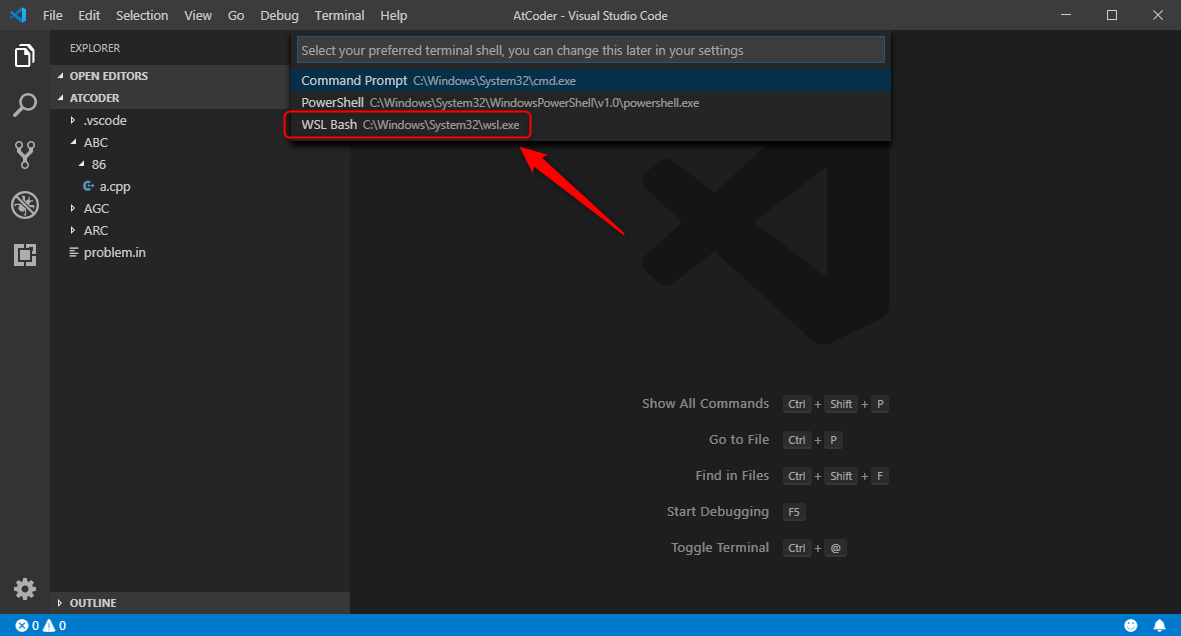Expand the ARC folder arrow
This screenshot has height=636, width=1181.
point(73,231)
